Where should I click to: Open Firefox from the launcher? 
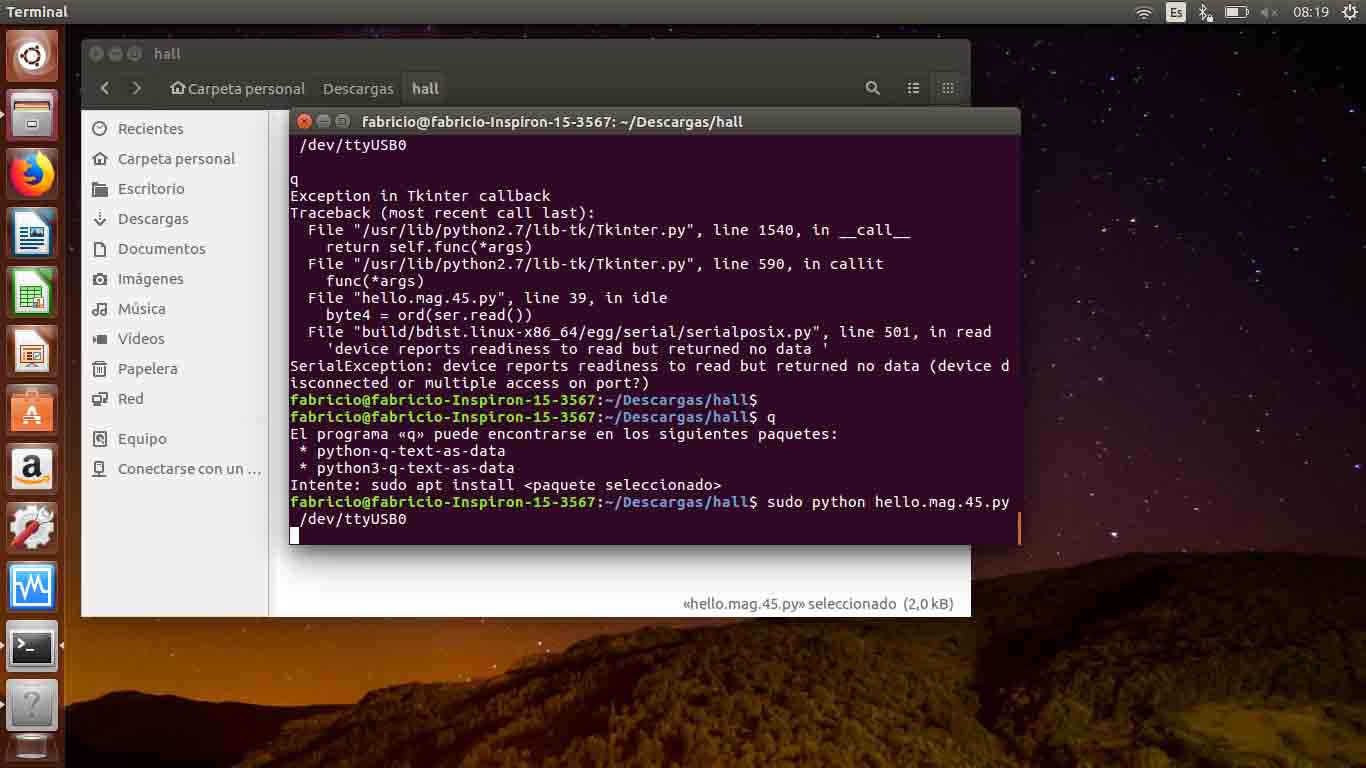tap(32, 175)
